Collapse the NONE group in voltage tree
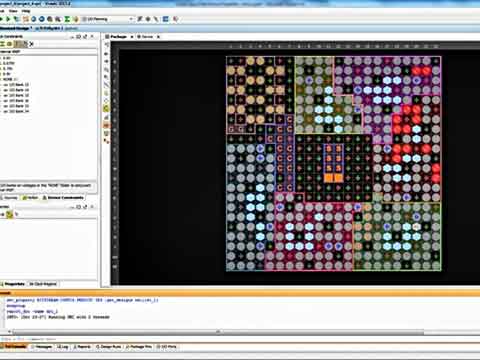The height and width of the screenshot is (360, 480). pos(1,79)
